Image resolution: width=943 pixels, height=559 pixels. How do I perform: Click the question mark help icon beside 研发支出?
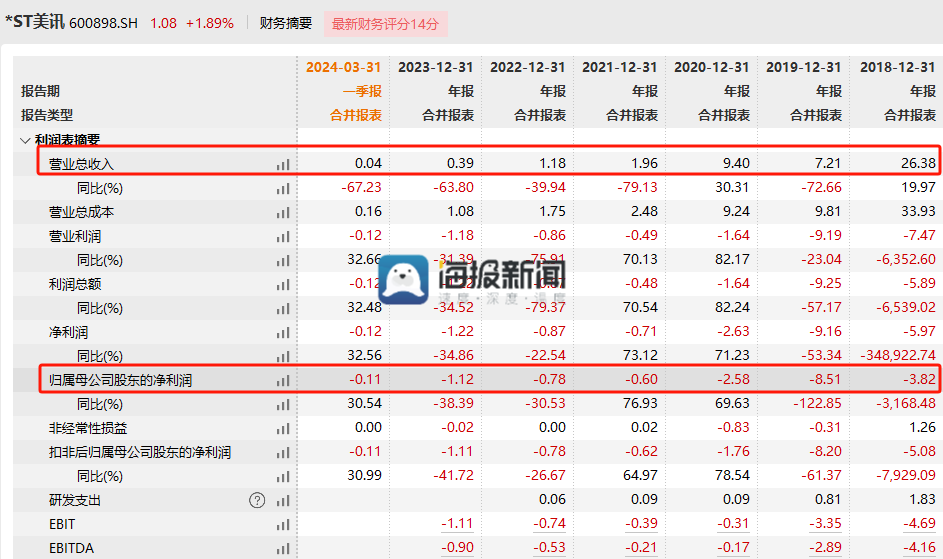(257, 500)
